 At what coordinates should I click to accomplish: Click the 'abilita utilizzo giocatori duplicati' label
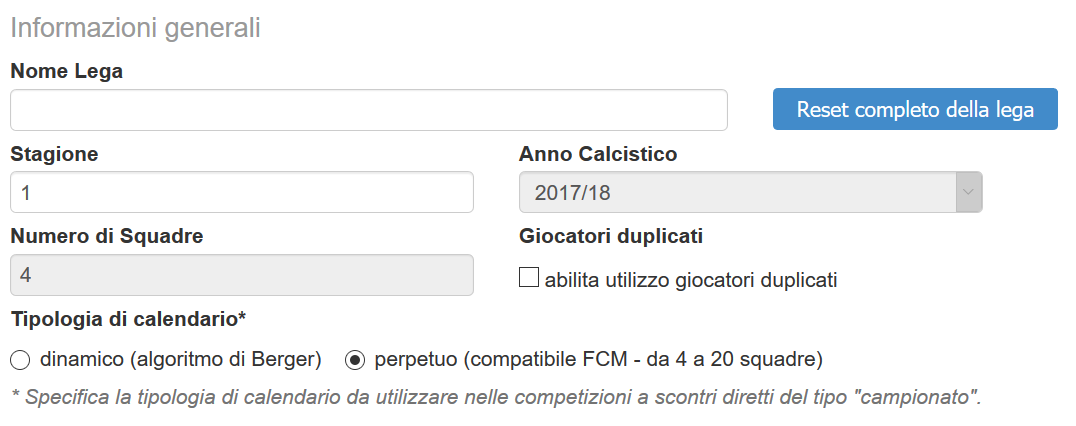click(691, 280)
